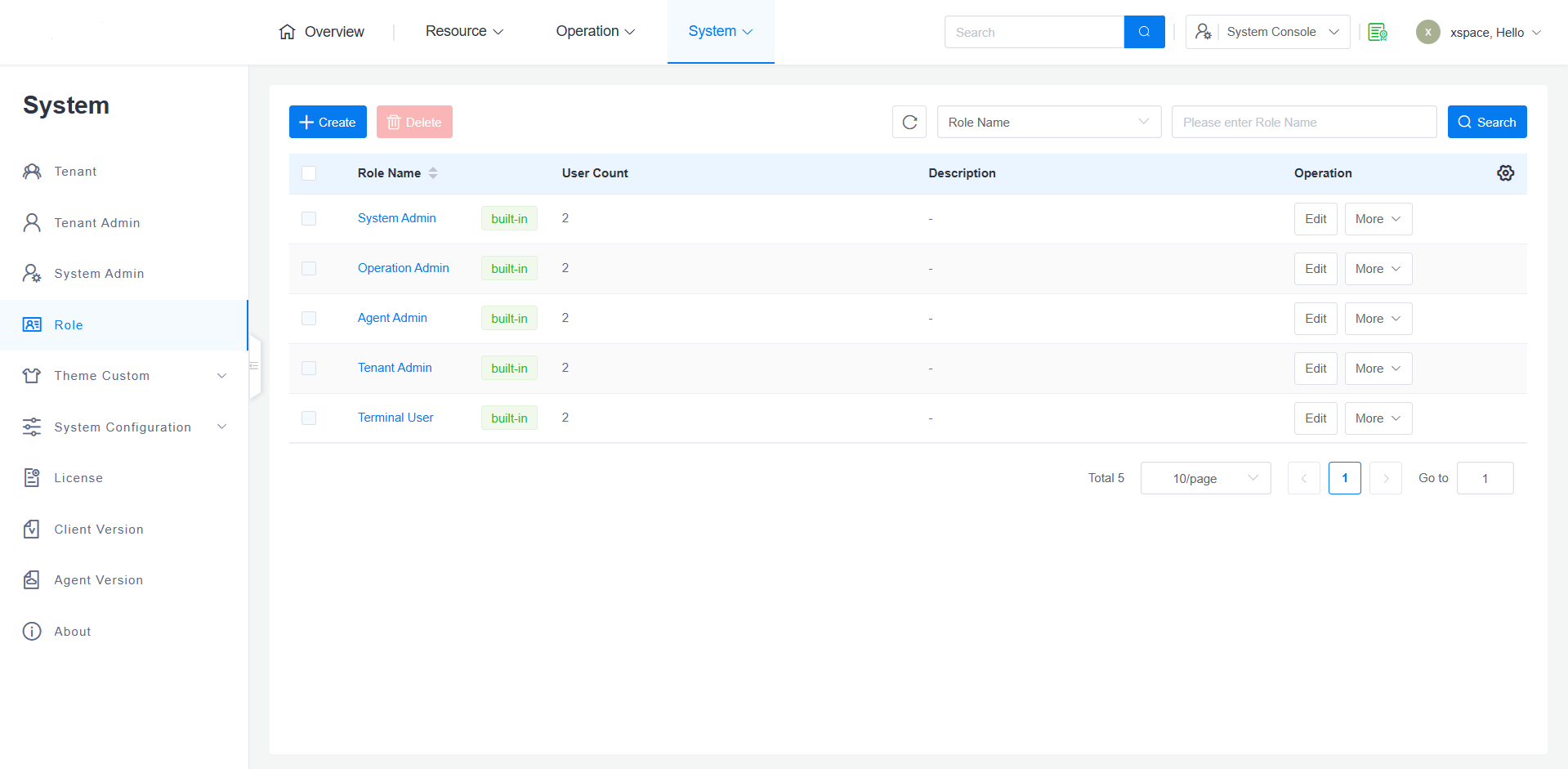The height and width of the screenshot is (769, 1568).
Task: Open License page from sidebar
Action: click(x=78, y=478)
